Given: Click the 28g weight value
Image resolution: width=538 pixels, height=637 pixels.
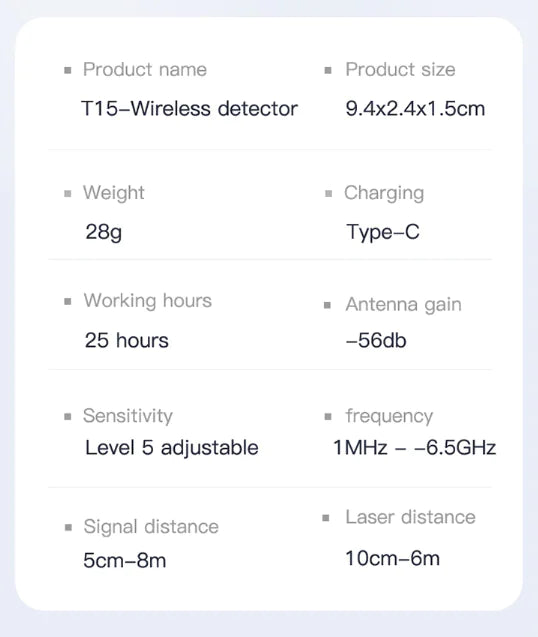Looking at the screenshot, I should pyautogui.click(x=104, y=232).
